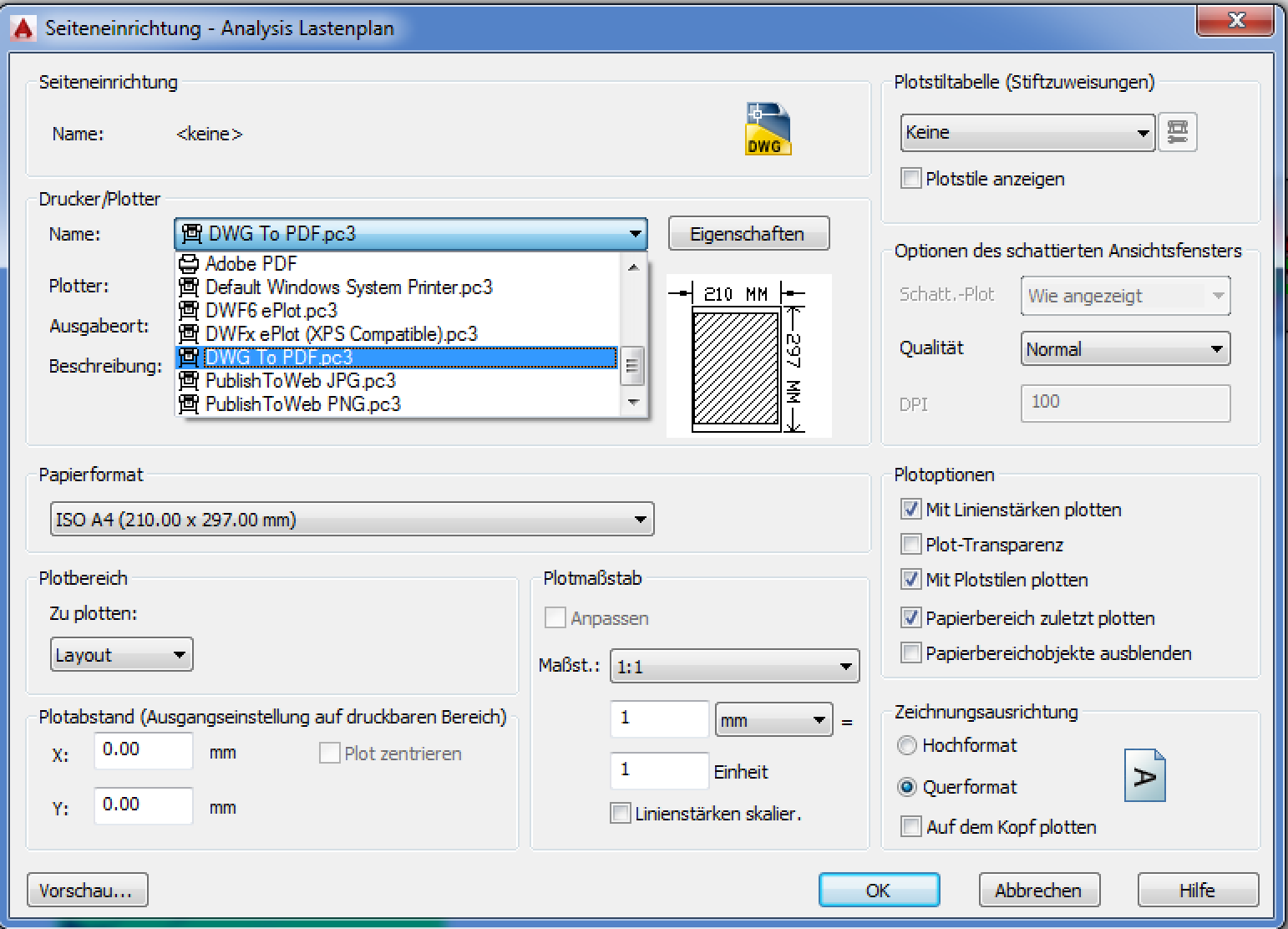This screenshot has height=929, width=1288.
Task: Click the printer icon beside Adobe PDF
Action: 189,263
